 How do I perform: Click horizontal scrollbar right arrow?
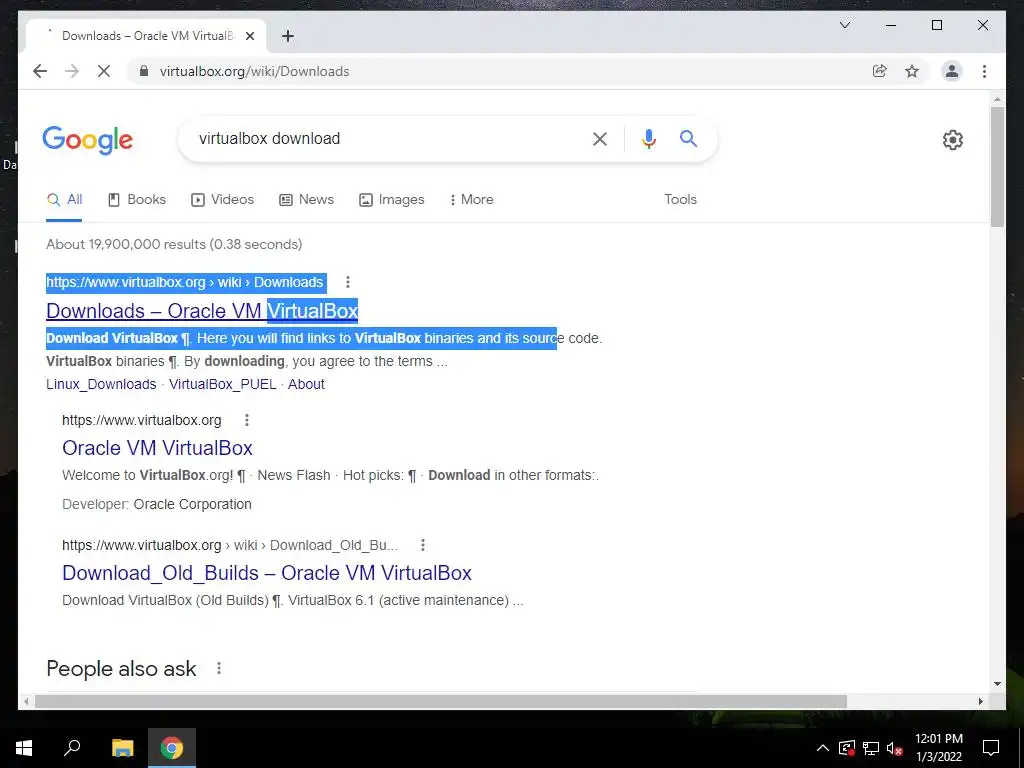coord(980,701)
